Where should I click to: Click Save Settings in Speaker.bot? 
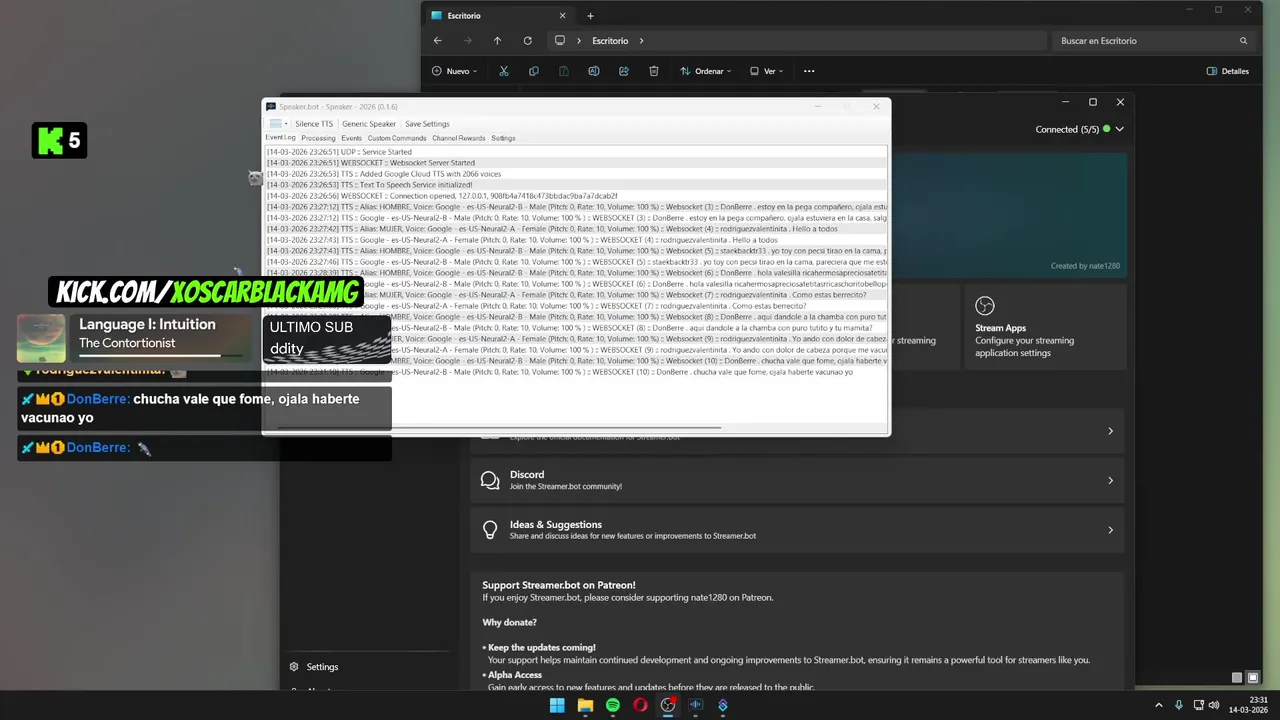pos(427,124)
